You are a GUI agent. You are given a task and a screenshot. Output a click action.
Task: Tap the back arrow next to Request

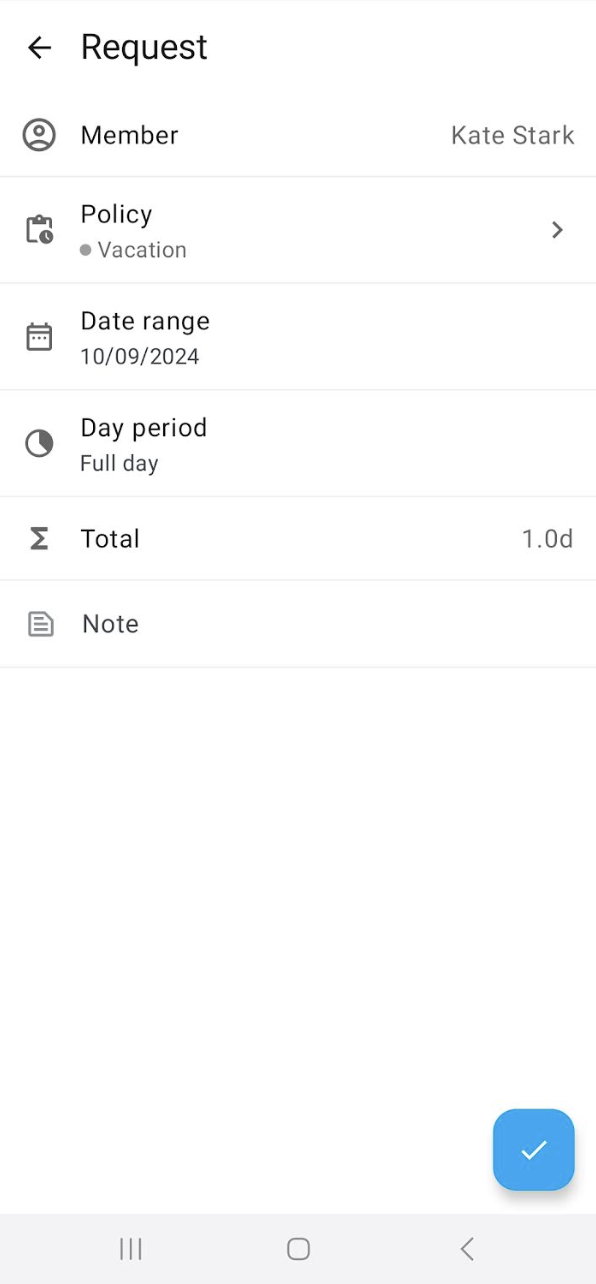[x=39, y=47]
